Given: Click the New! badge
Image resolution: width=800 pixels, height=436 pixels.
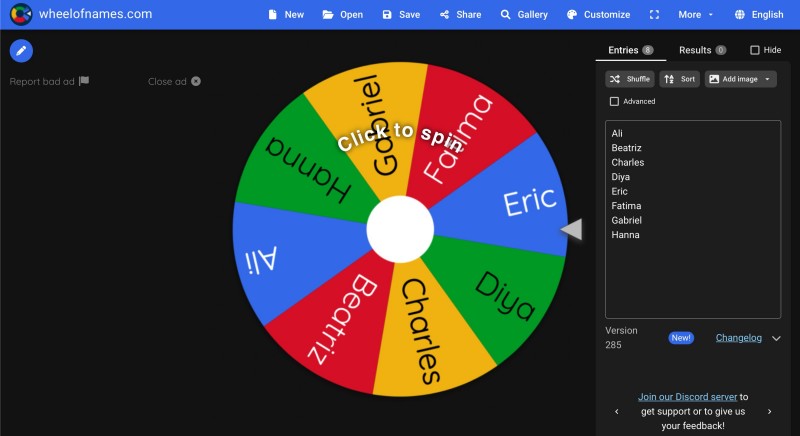Looking at the screenshot, I should click(681, 338).
